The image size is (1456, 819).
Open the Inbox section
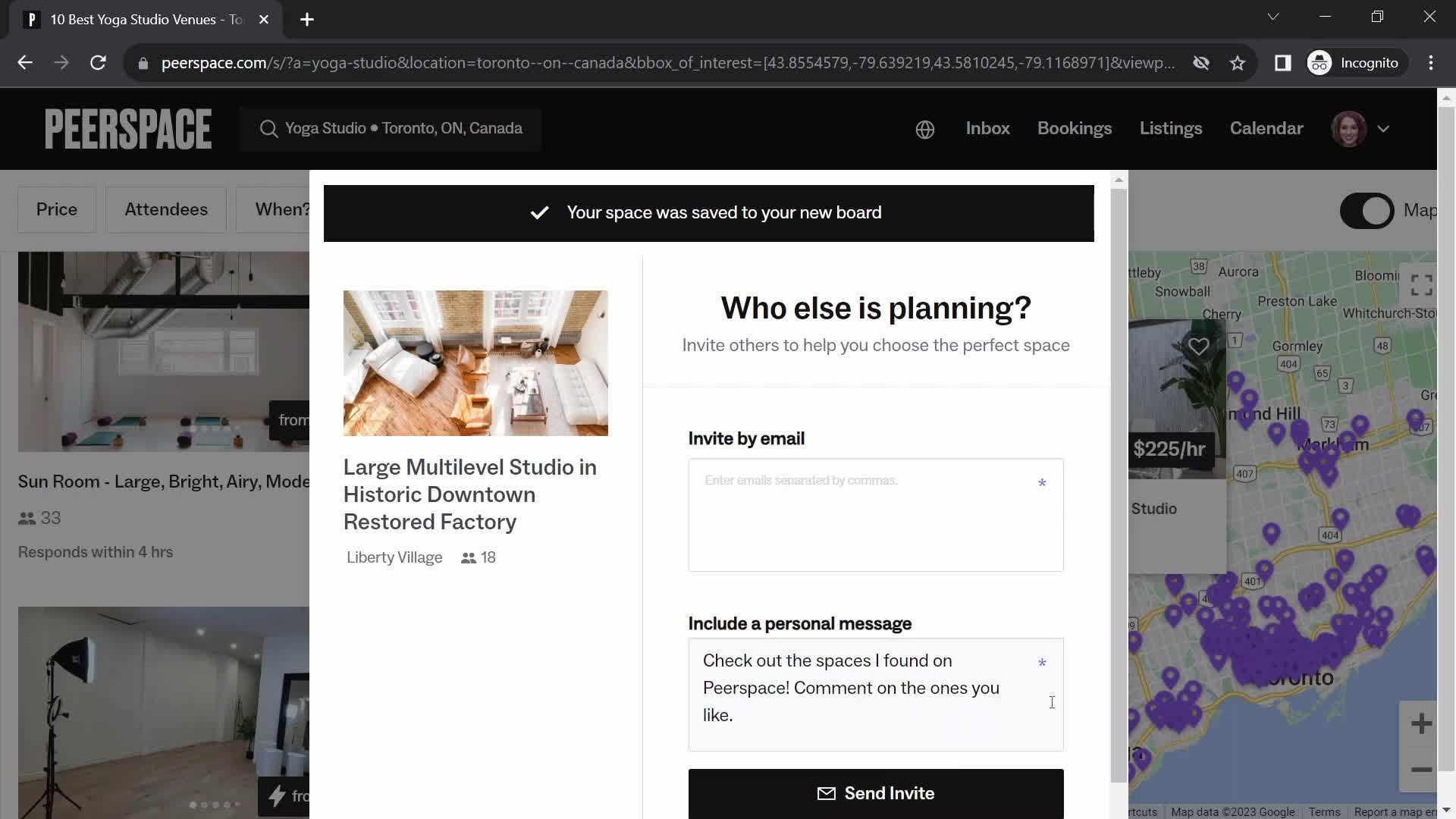tap(987, 128)
